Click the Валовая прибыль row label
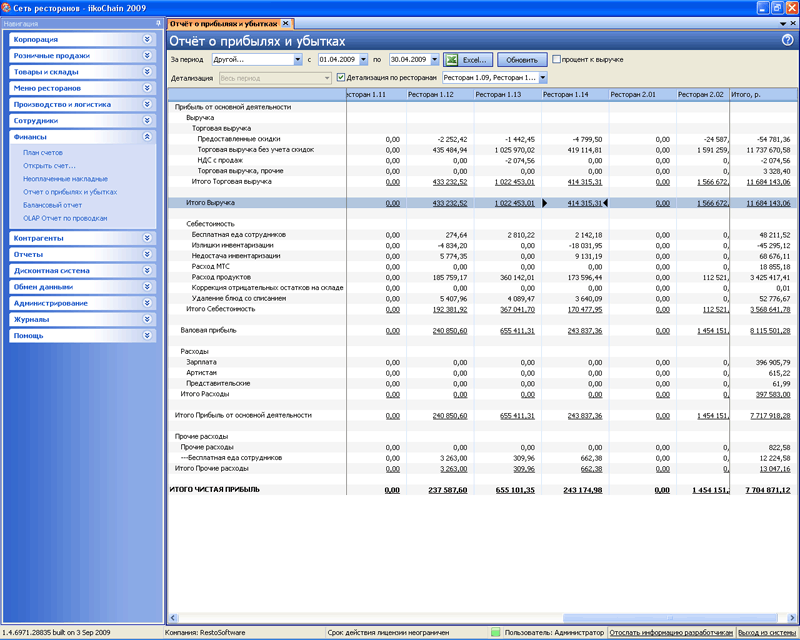The height and width of the screenshot is (640, 800). click(208, 330)
